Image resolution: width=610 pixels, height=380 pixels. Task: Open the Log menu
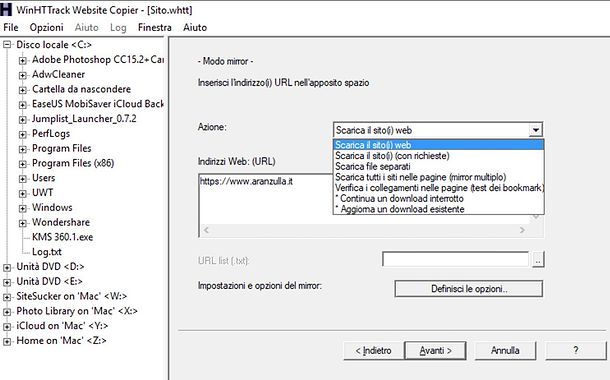tap(118, 28)
